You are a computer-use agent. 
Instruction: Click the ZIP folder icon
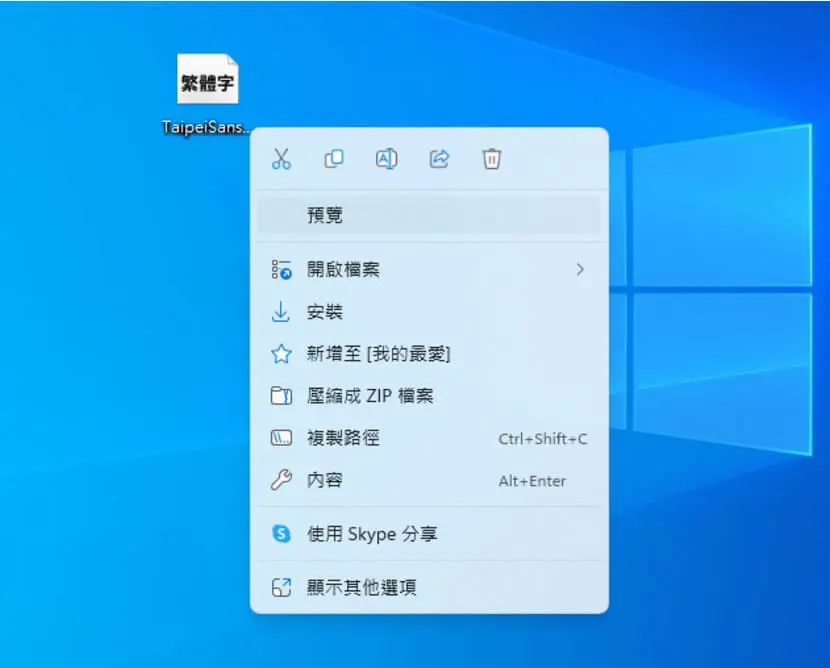[x=281, y=396]
